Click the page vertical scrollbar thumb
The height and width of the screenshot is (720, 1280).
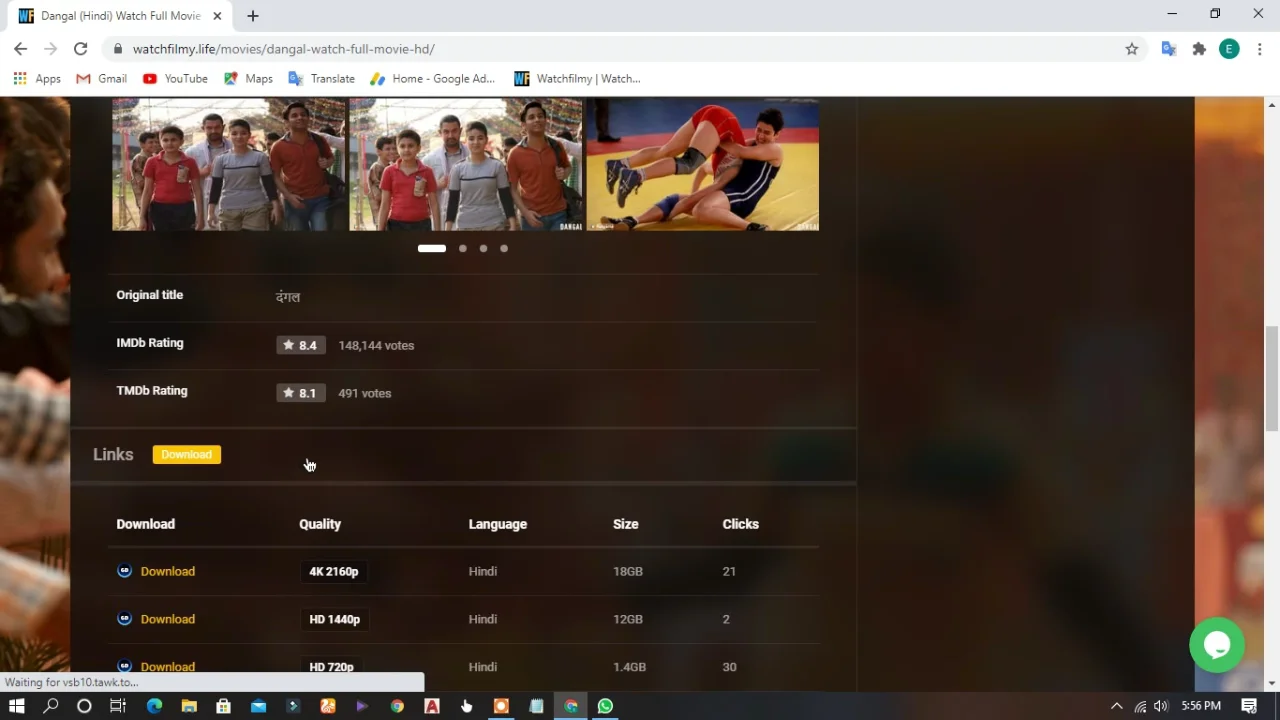(x=1272, y=378)
